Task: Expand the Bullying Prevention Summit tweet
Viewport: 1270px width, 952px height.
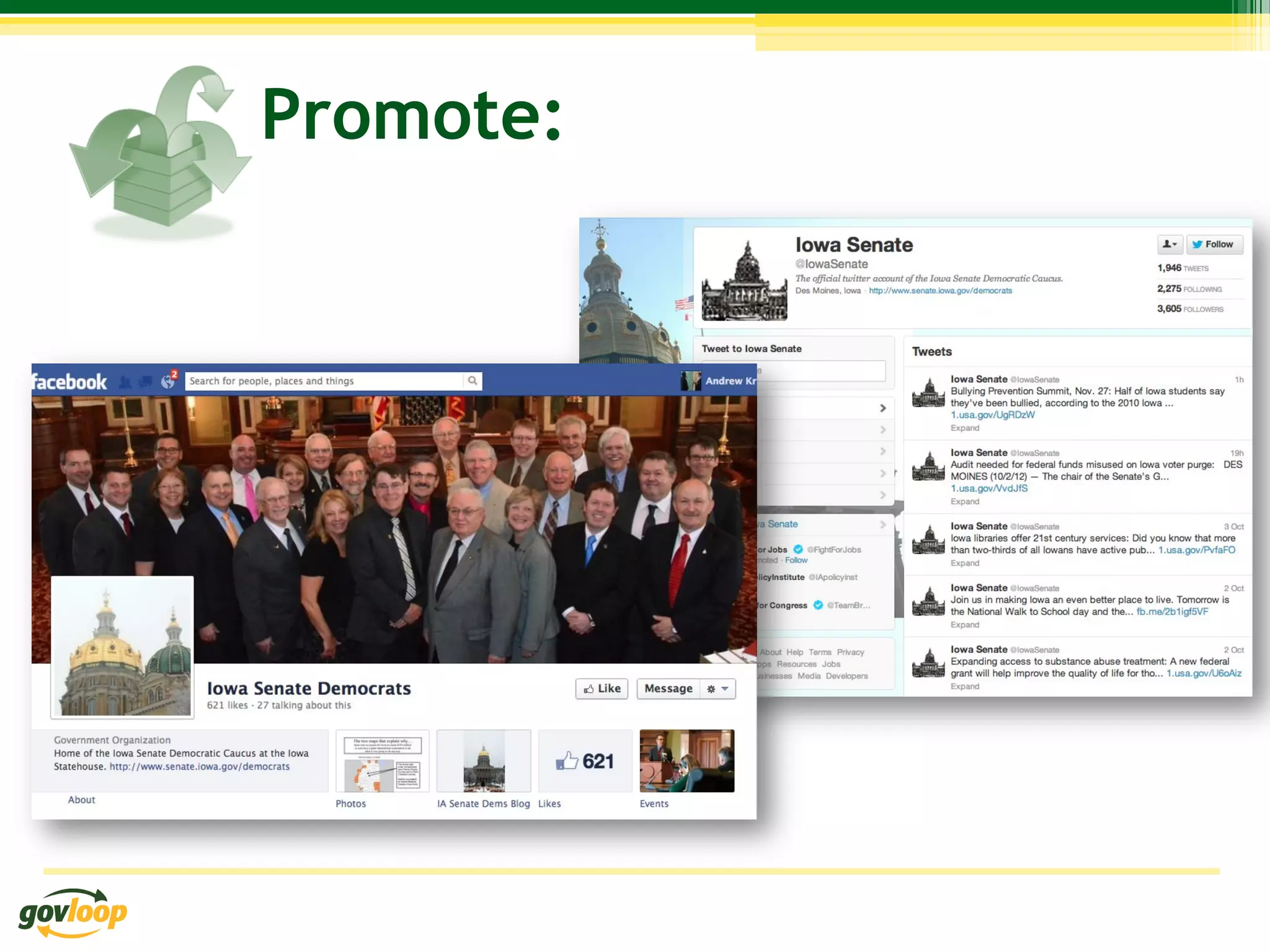Action: coord(965,428)
